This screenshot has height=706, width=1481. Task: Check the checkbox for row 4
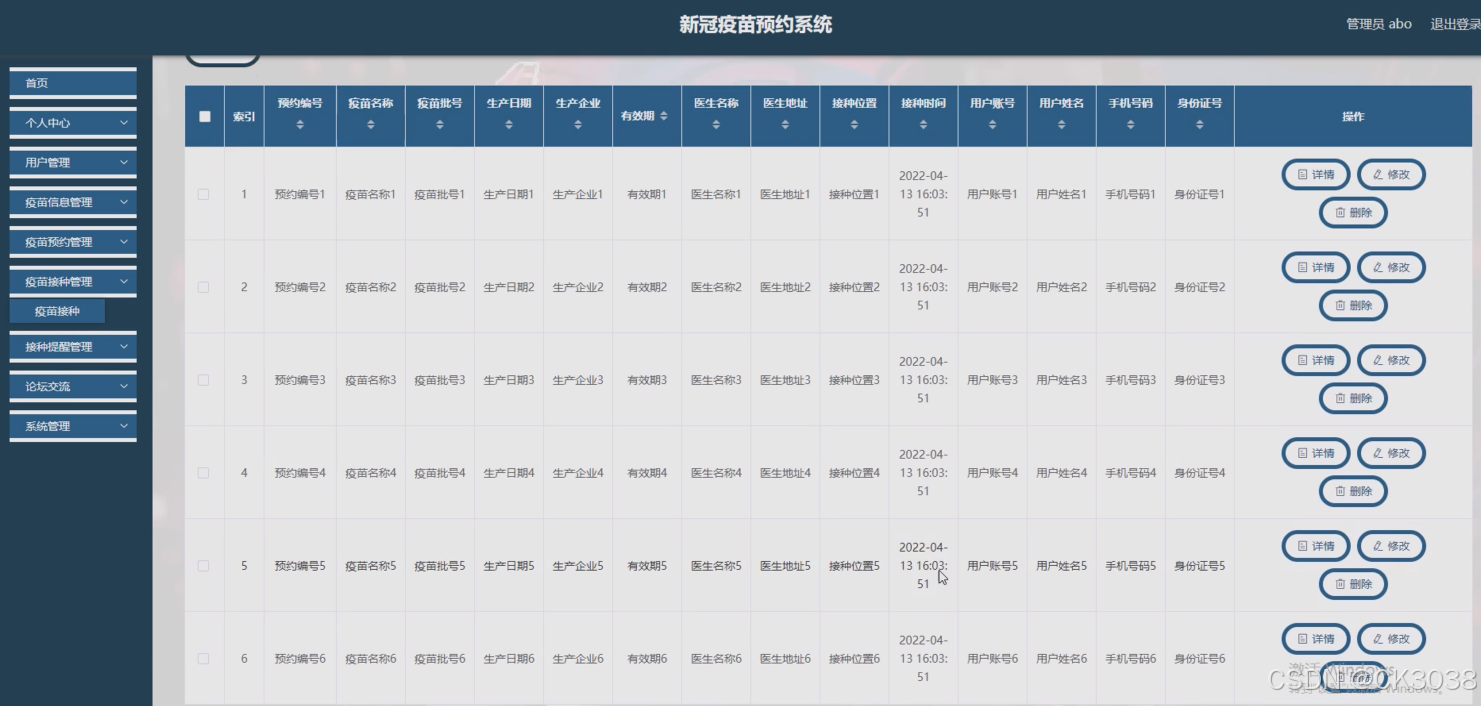click(x=204, y=473)
